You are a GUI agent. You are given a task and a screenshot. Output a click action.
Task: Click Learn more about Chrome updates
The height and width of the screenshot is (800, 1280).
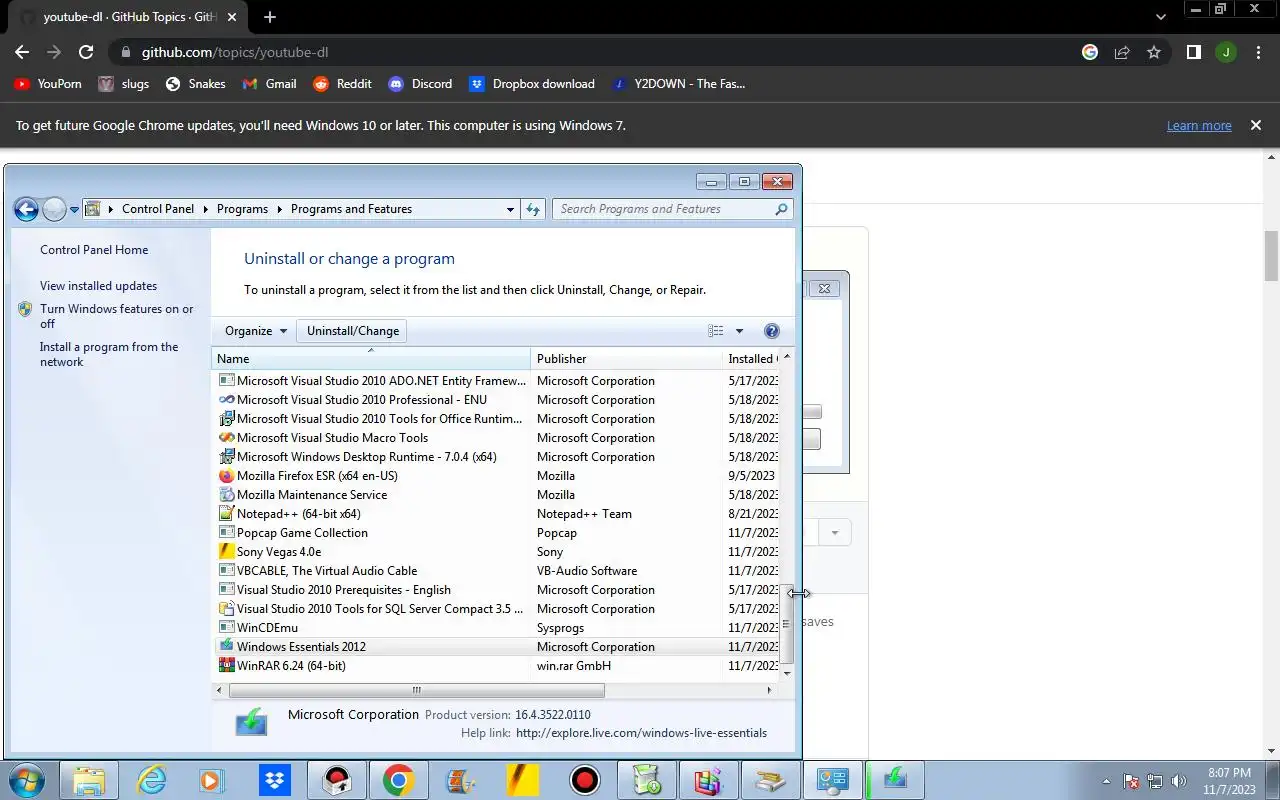1199,126
